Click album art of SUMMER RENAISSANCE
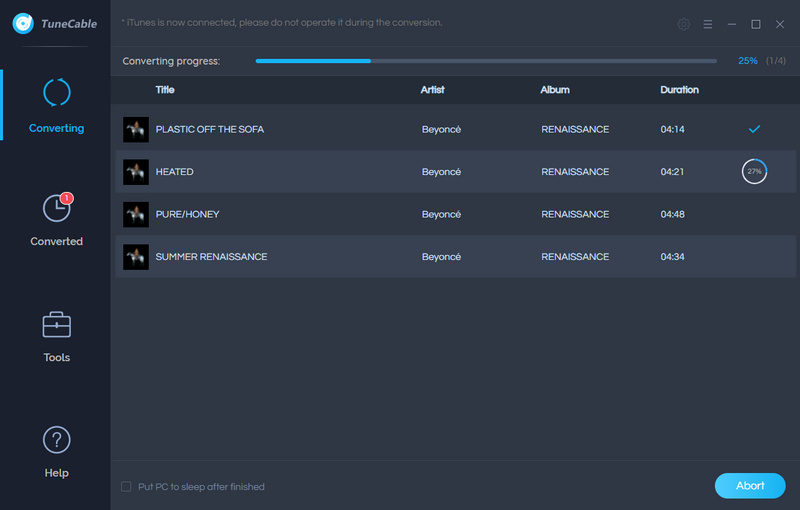Image resolution: width=800 pixels, height=510 pixels. [x=136, y=257]
